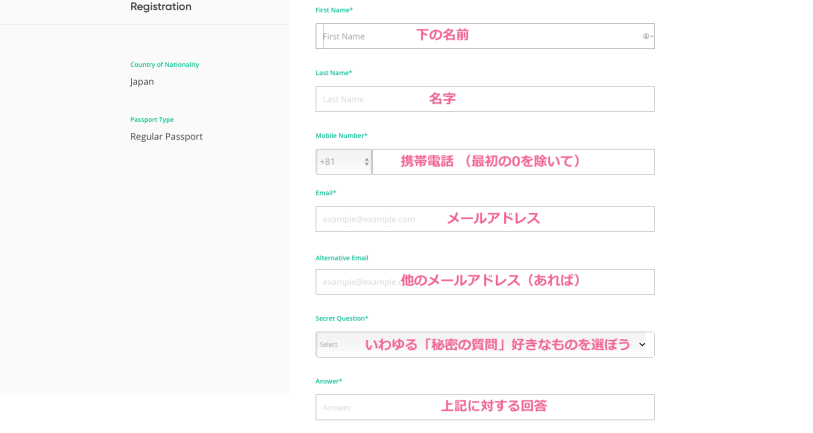Click into the Alternative Email field
Image resolution: width=813 pixels, height=433 pixels.
tap(485, 282)
